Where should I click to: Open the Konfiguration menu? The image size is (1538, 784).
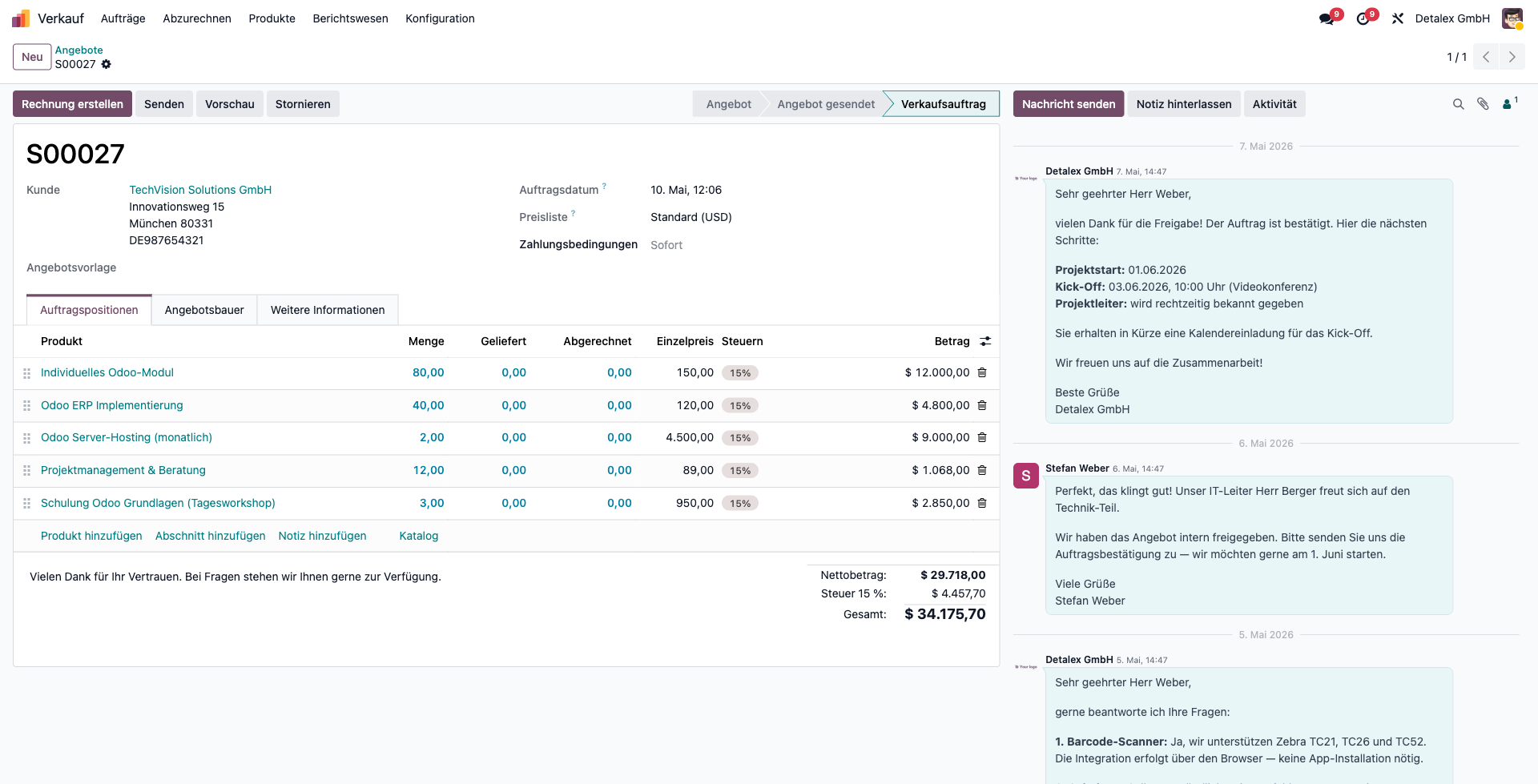tap(440, 18)
